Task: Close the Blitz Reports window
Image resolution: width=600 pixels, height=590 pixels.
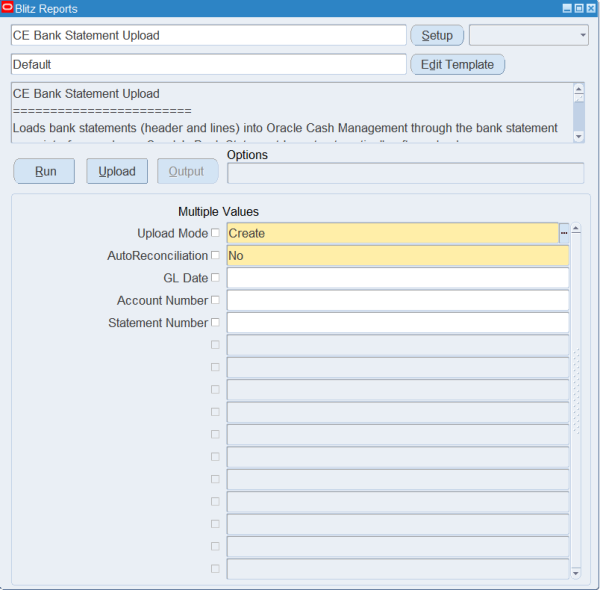Action: click(591, 8)
